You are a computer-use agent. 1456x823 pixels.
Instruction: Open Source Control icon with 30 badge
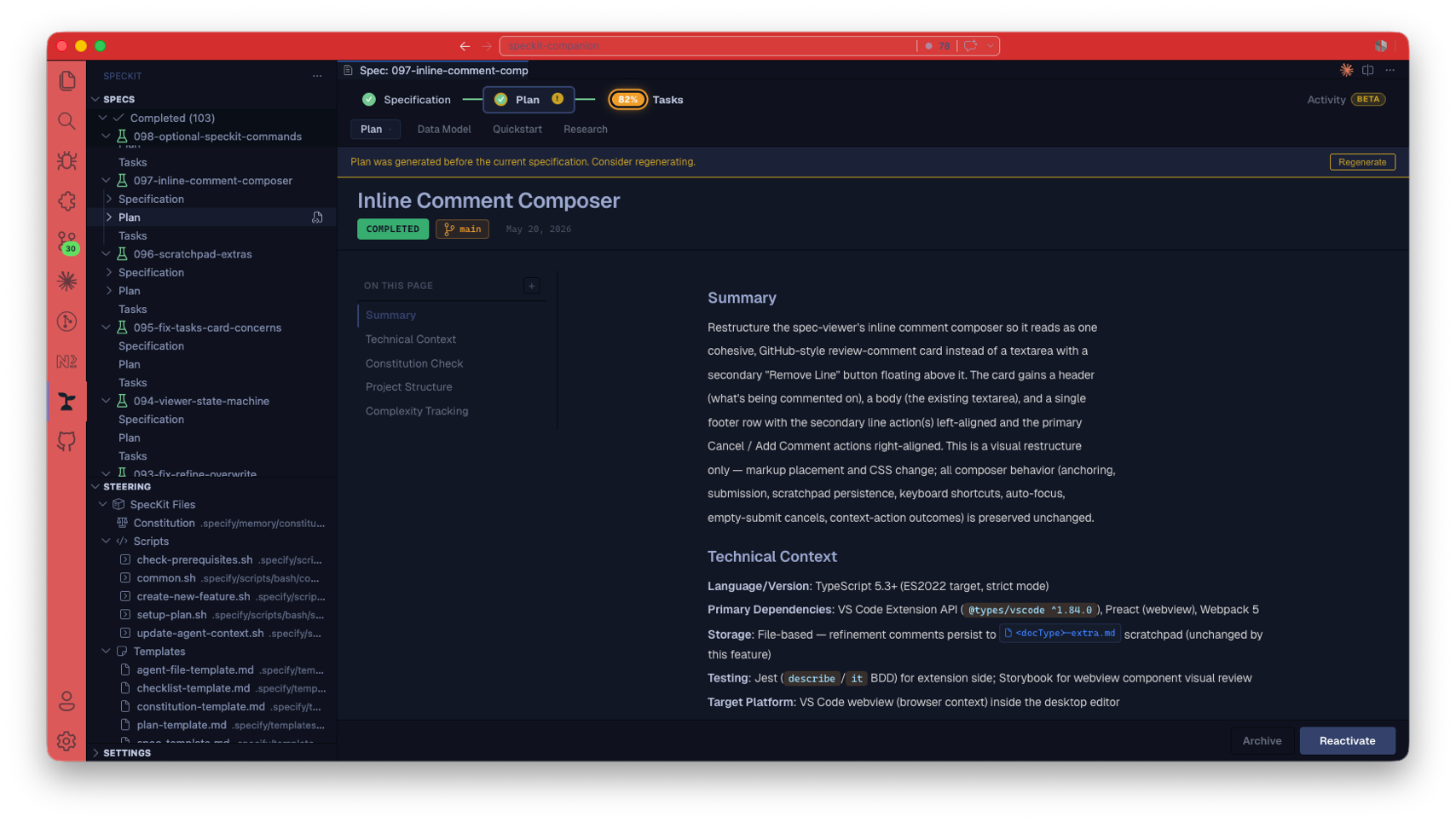click(x=66, y=241)
